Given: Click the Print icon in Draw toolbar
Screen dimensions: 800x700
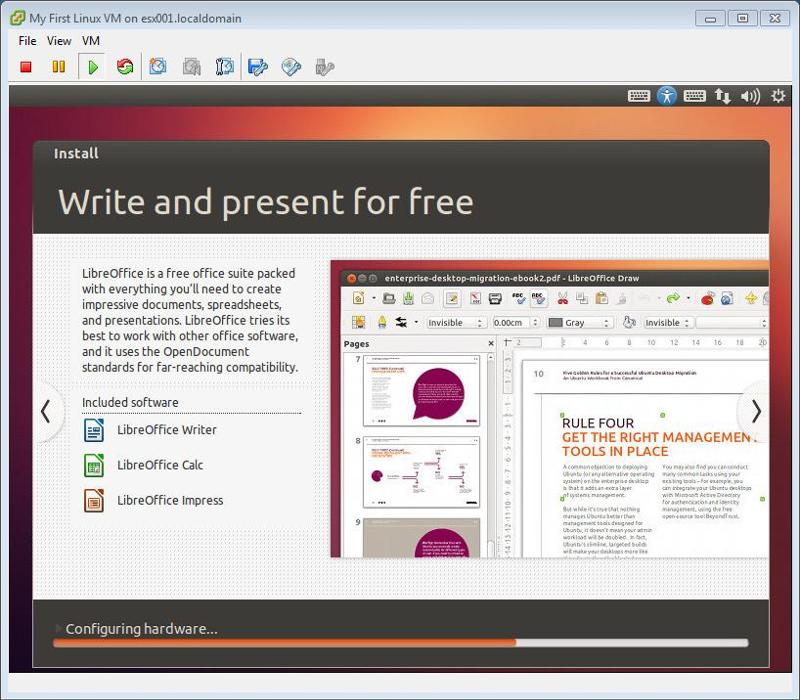Looking at the screenshot, I should coord(495,298).
